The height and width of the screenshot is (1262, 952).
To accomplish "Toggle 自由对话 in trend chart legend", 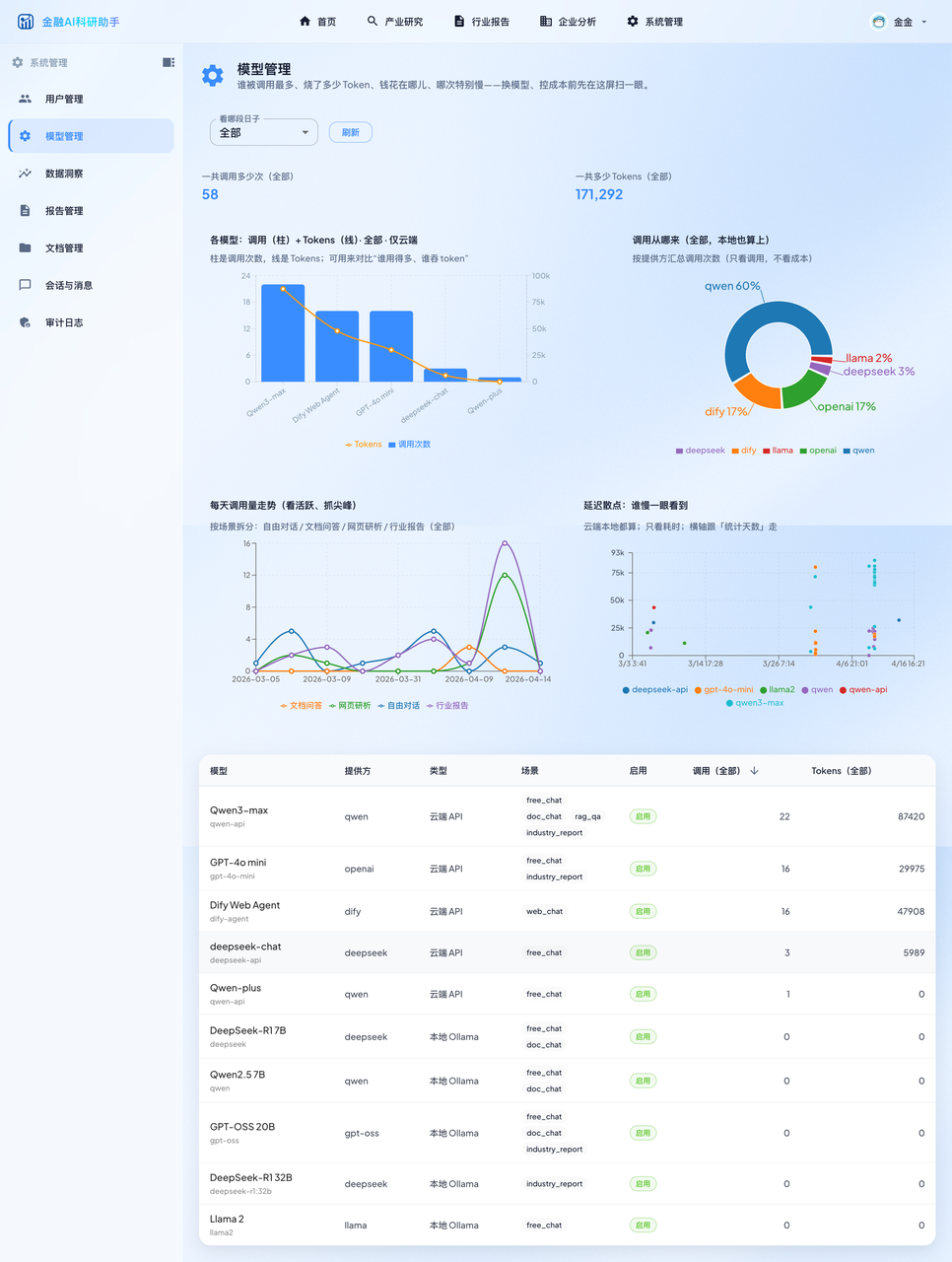I will pos(398,706).
